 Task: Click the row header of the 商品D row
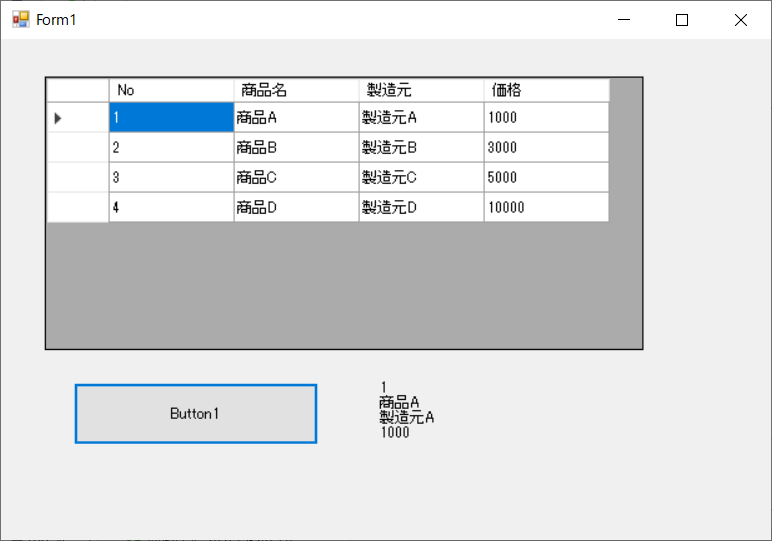click(78, 207)
